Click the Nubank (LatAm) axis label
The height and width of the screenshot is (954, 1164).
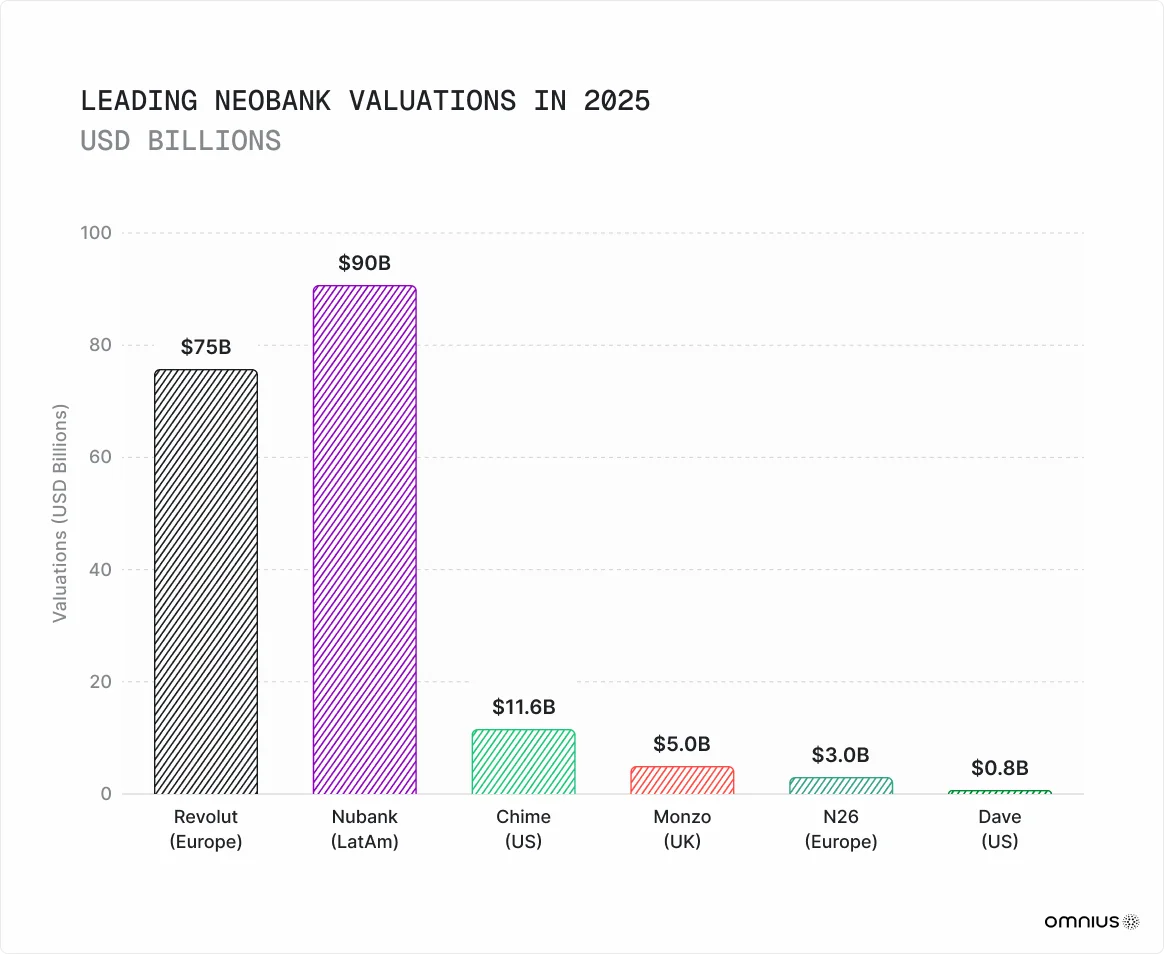tap(364, 830)
